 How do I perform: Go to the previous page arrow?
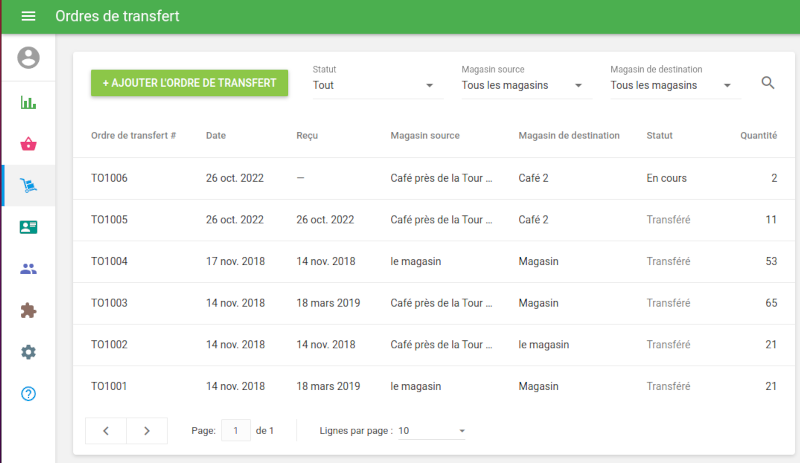106,431
